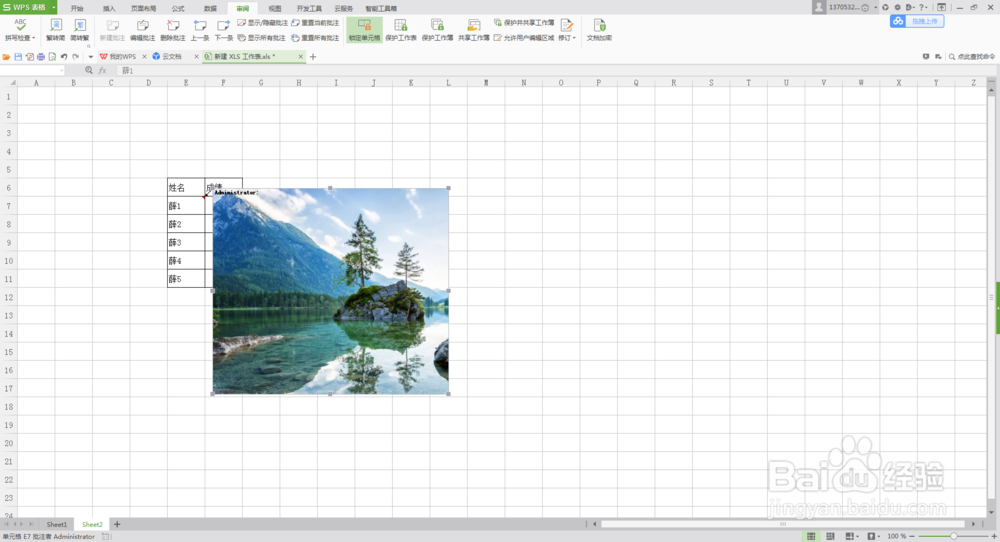Toggle 显示所有批注 show all comments

(x=261, y=38)
